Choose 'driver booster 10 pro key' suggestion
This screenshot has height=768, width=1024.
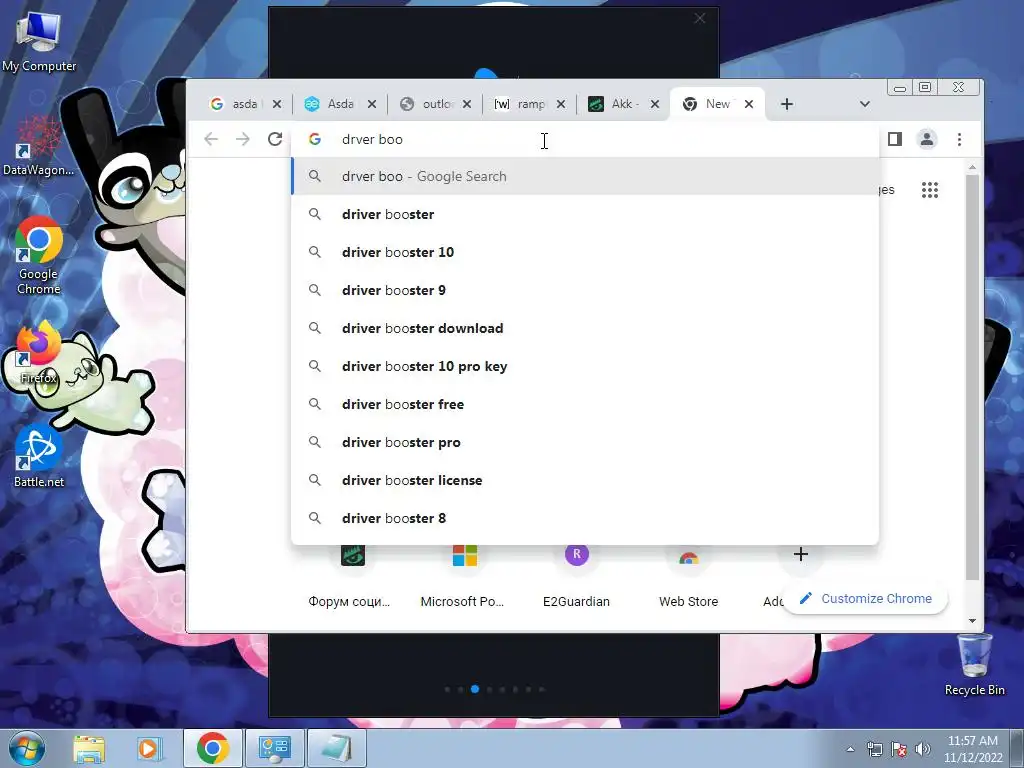click(x=585, y=366)
